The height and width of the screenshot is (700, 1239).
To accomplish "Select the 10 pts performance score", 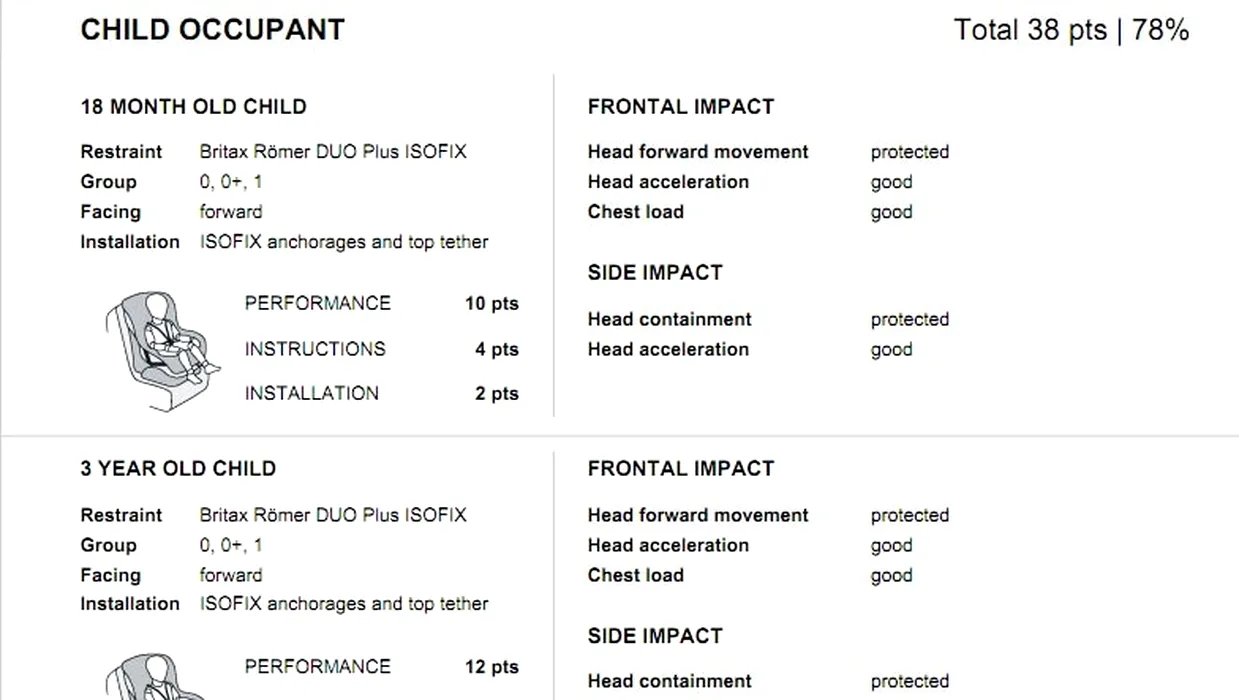I will [491, 304].
